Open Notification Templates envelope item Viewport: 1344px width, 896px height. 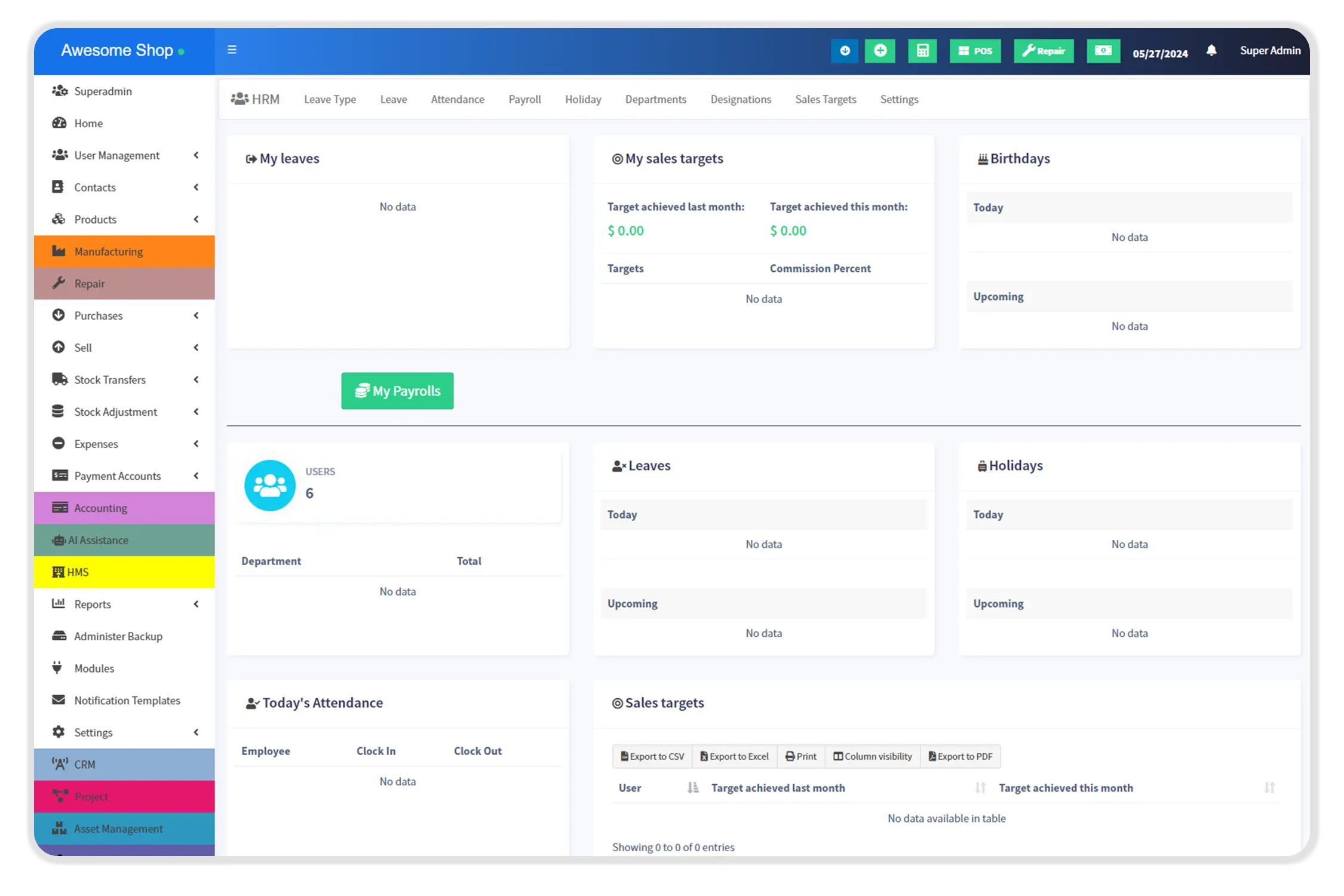(124, 700)
